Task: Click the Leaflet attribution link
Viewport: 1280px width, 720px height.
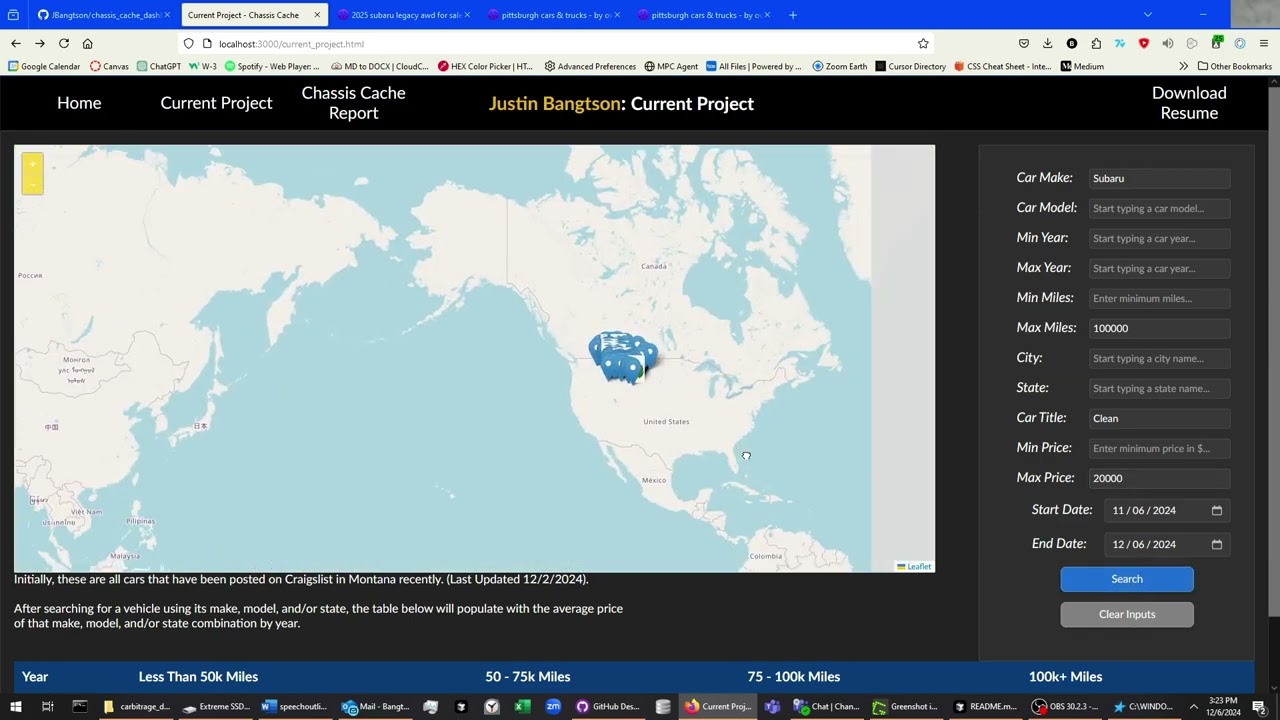Action: click(x=914, y=566)
